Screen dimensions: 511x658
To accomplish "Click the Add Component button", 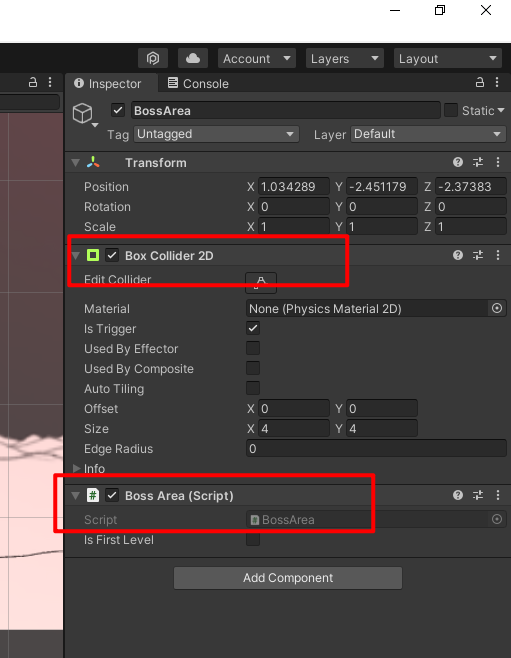I will 288,578.
